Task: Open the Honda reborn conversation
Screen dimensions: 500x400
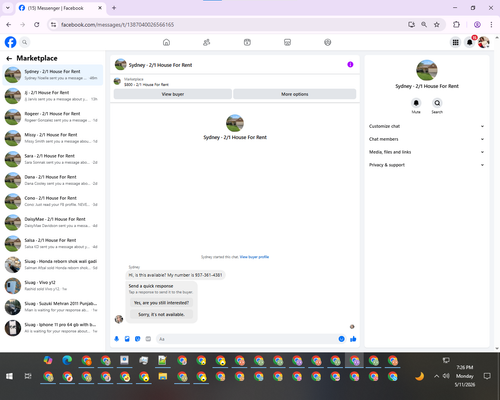Action: pyautogui.click(x=53, y=264)
